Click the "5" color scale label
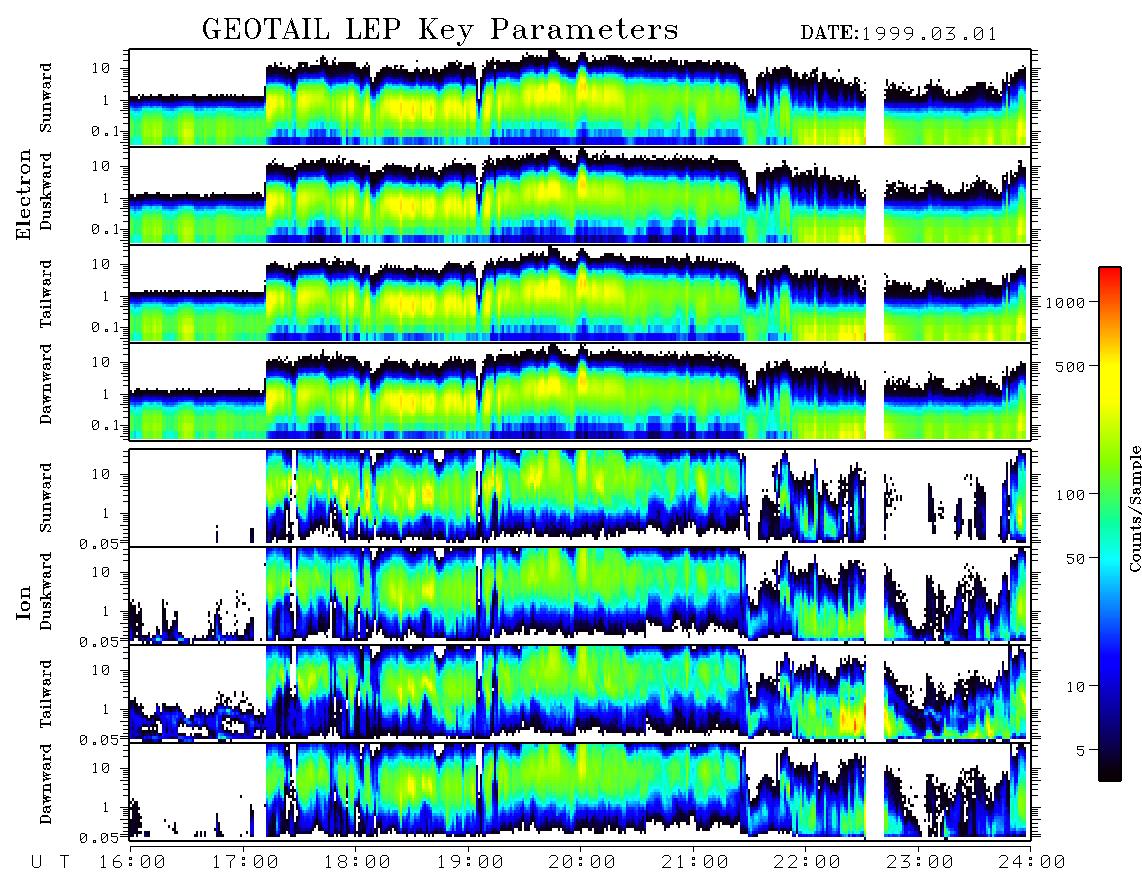Screen dimensions: 1142x880 point(1081,751)
